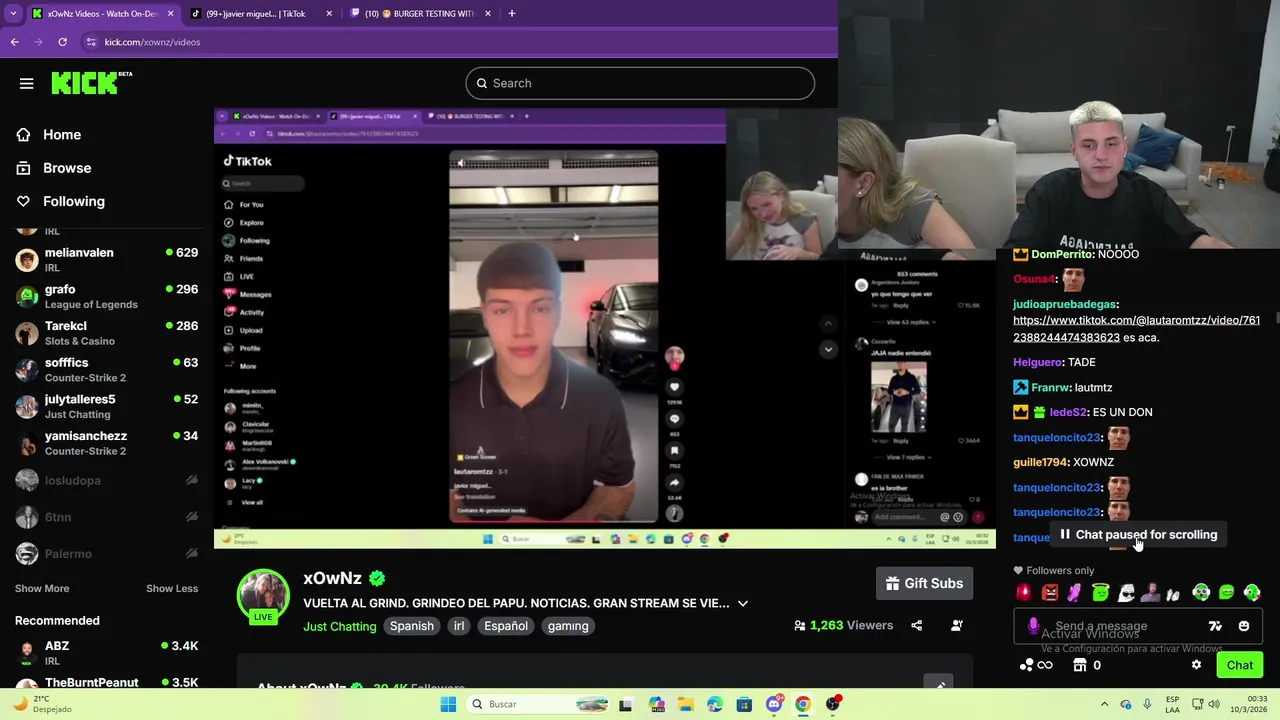Image resolution: width=1280 pixels, height=720 pixels.
Task: Insert the red gem emote
Action: coord(1024,593)
